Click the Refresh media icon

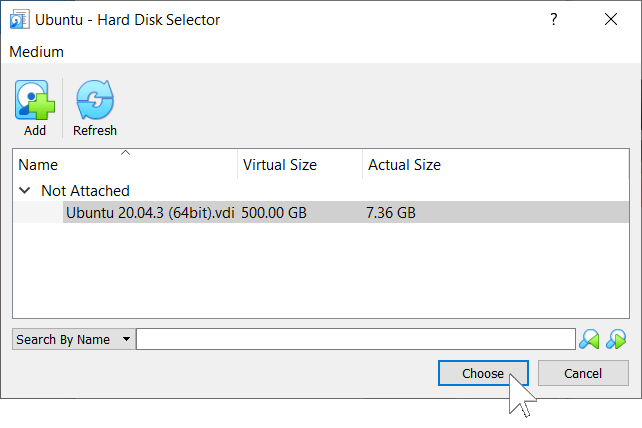[95, 100]
